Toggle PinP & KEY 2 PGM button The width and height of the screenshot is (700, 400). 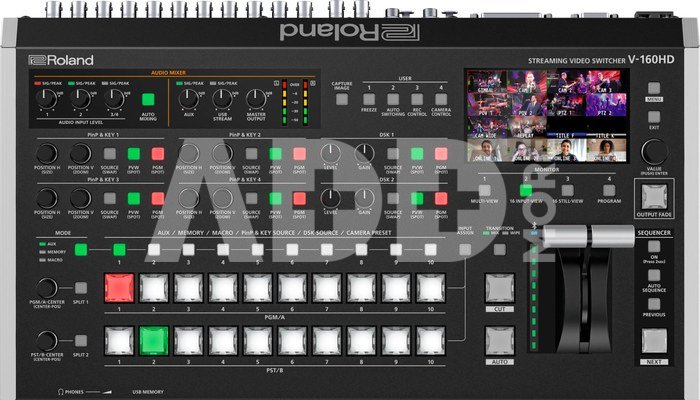tap(300, 154)
